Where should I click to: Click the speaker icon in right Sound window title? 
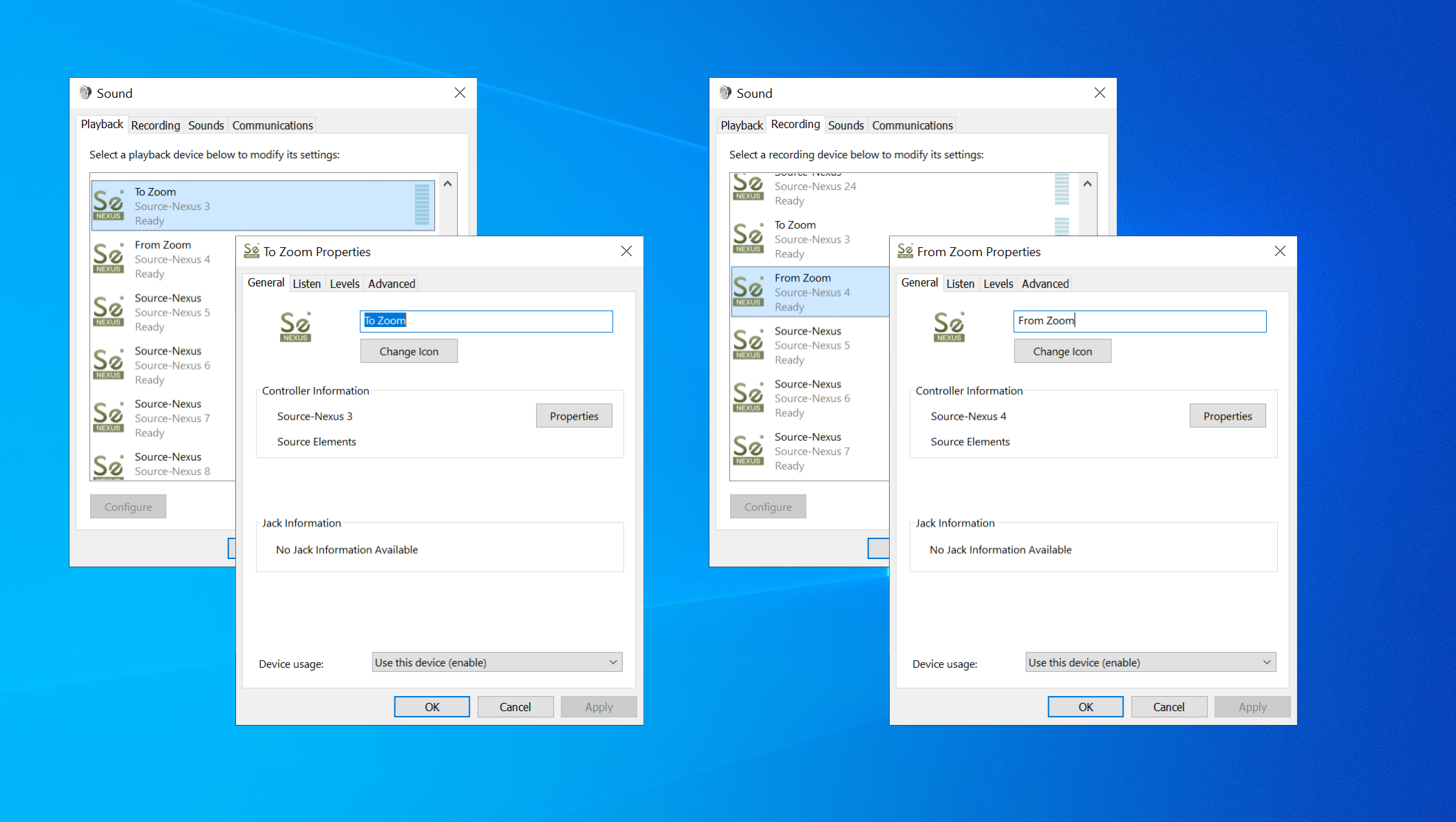726,92
